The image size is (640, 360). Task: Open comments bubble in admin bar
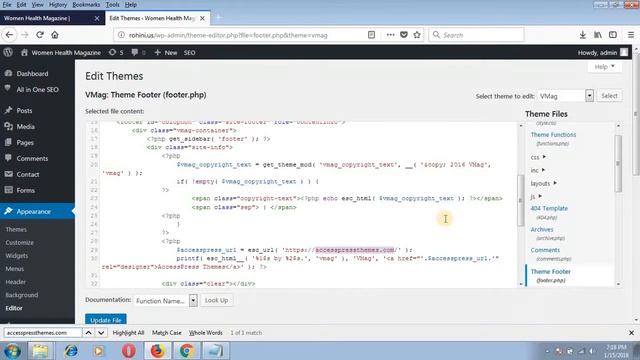click(138, 53)
